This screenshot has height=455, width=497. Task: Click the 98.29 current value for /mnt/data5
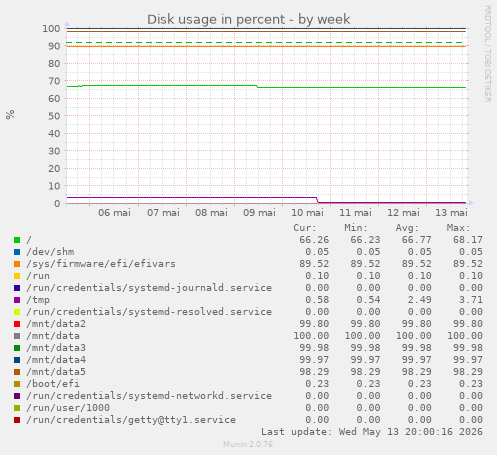(314, 372)
